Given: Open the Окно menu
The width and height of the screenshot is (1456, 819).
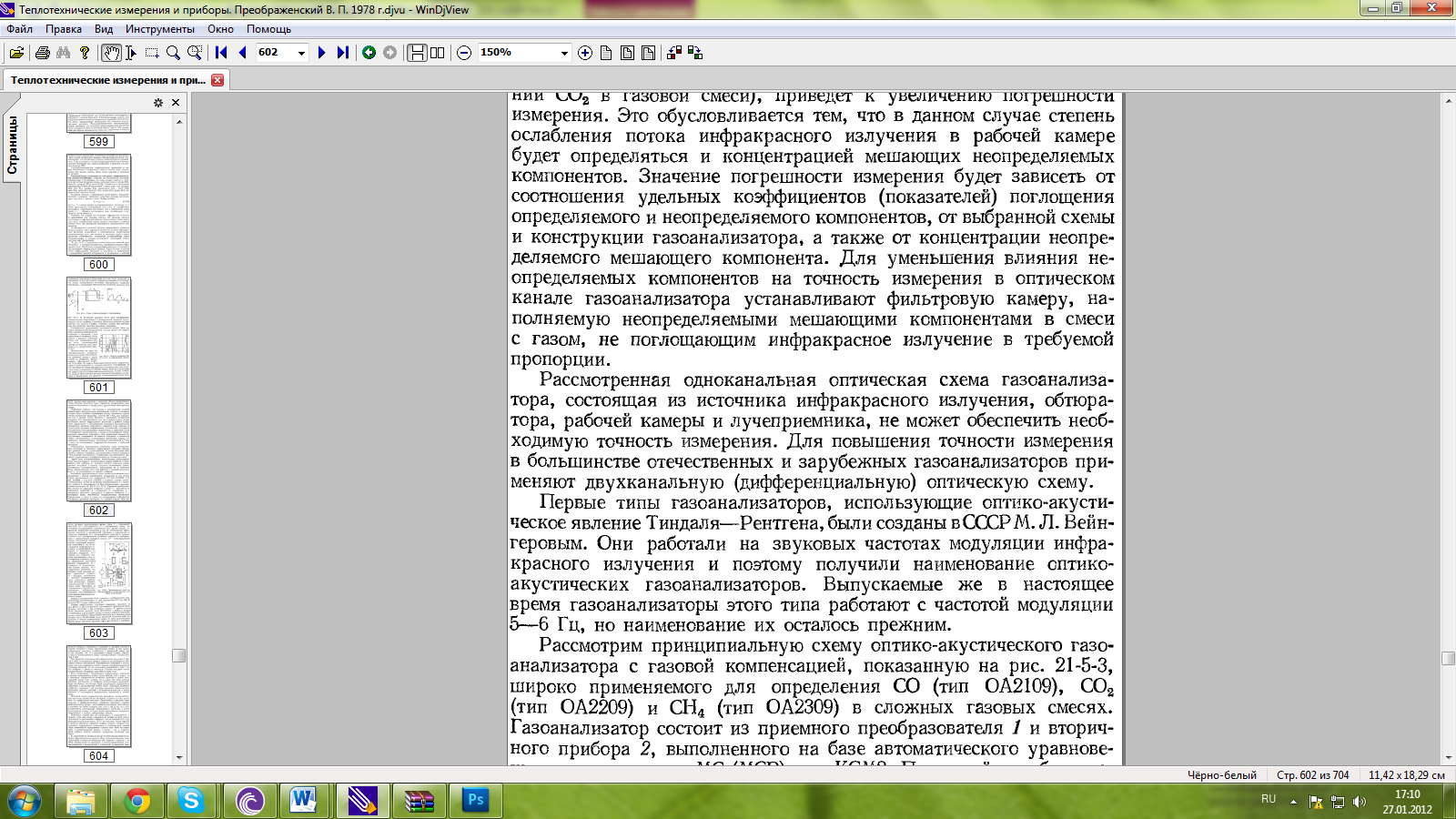Looking at the screenshot, I should [220, 29].
